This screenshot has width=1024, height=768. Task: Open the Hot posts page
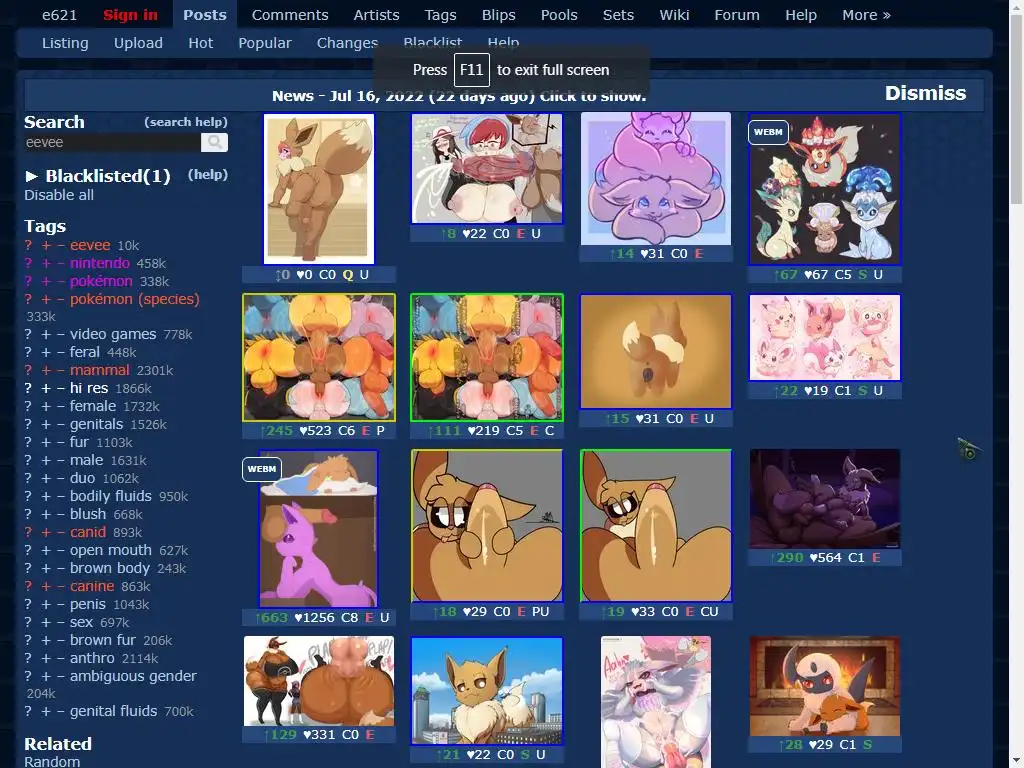coord(200,43)
